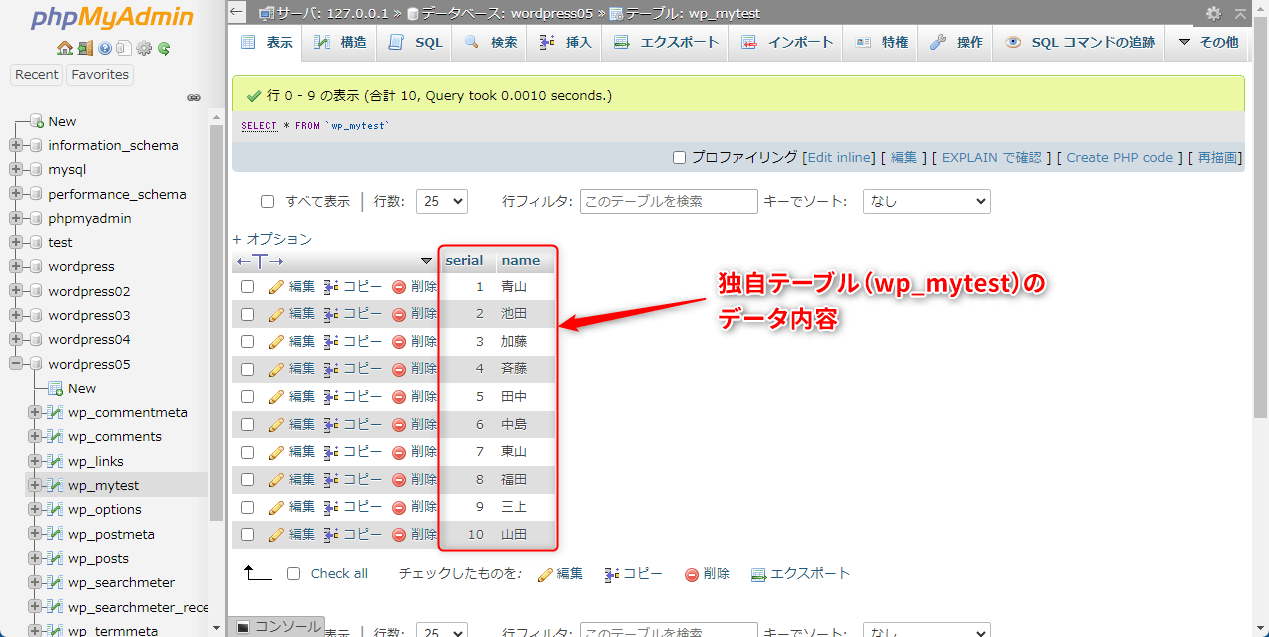Click the chain link icon in sidebar

pos(194,98)
